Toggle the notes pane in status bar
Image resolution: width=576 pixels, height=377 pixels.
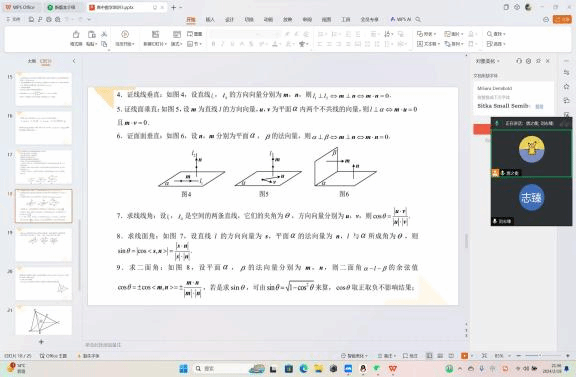[x=410, y=356]
